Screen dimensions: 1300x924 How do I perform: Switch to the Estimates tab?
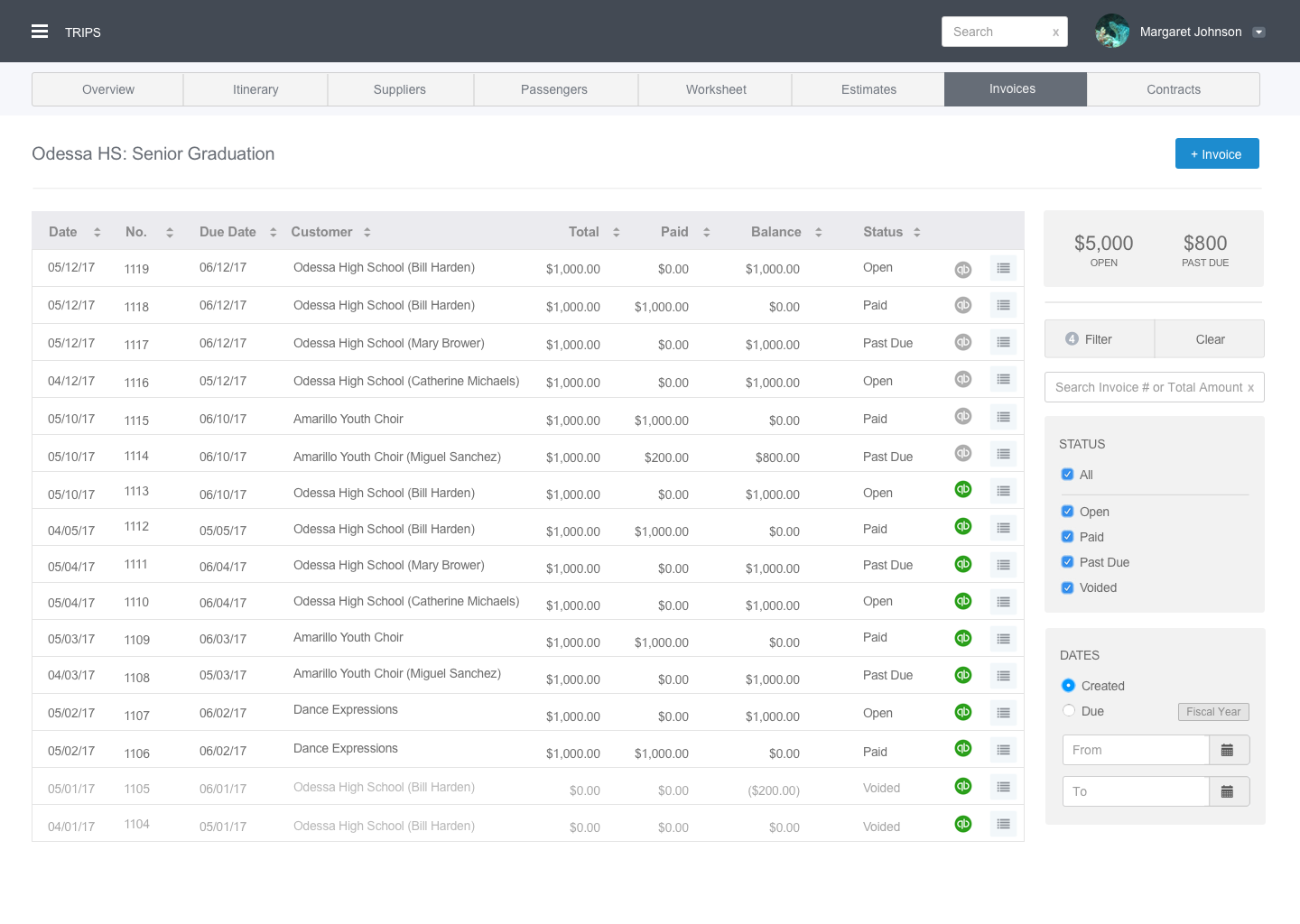[x=868, y=89]
